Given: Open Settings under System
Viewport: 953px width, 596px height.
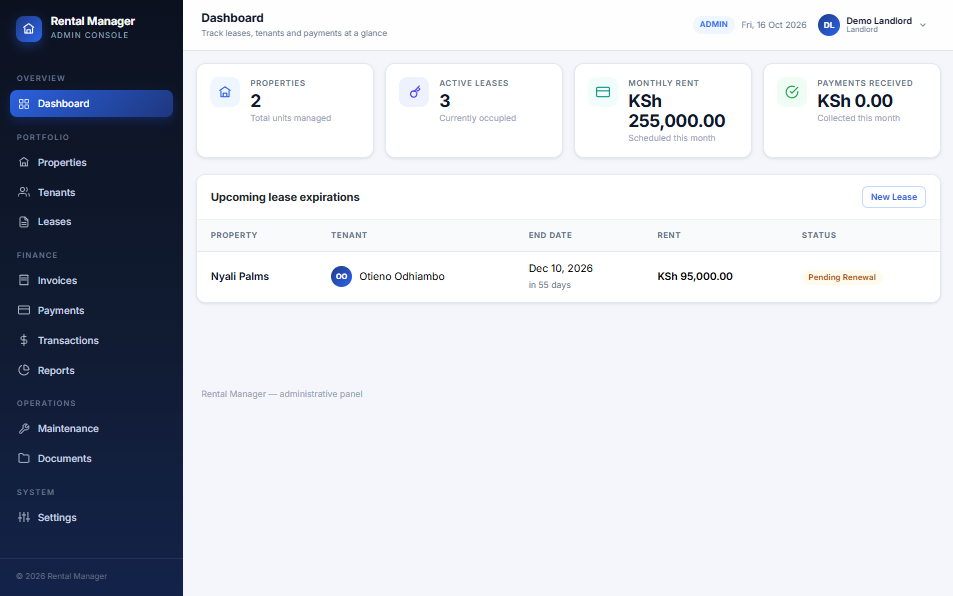Looking at the screenshot, I should 91,517.
